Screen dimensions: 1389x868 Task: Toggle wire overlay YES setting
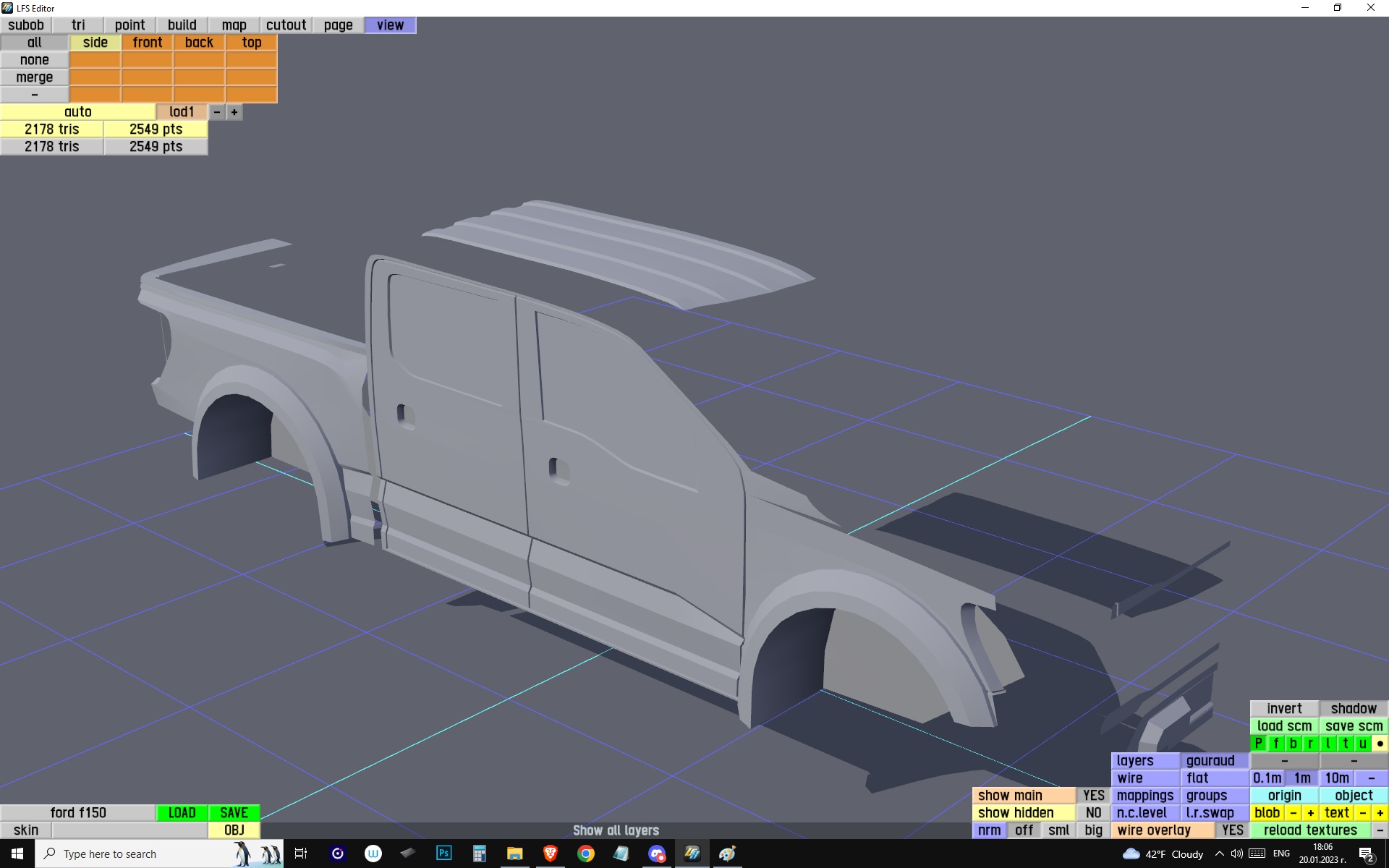(x=1232, y=830)
